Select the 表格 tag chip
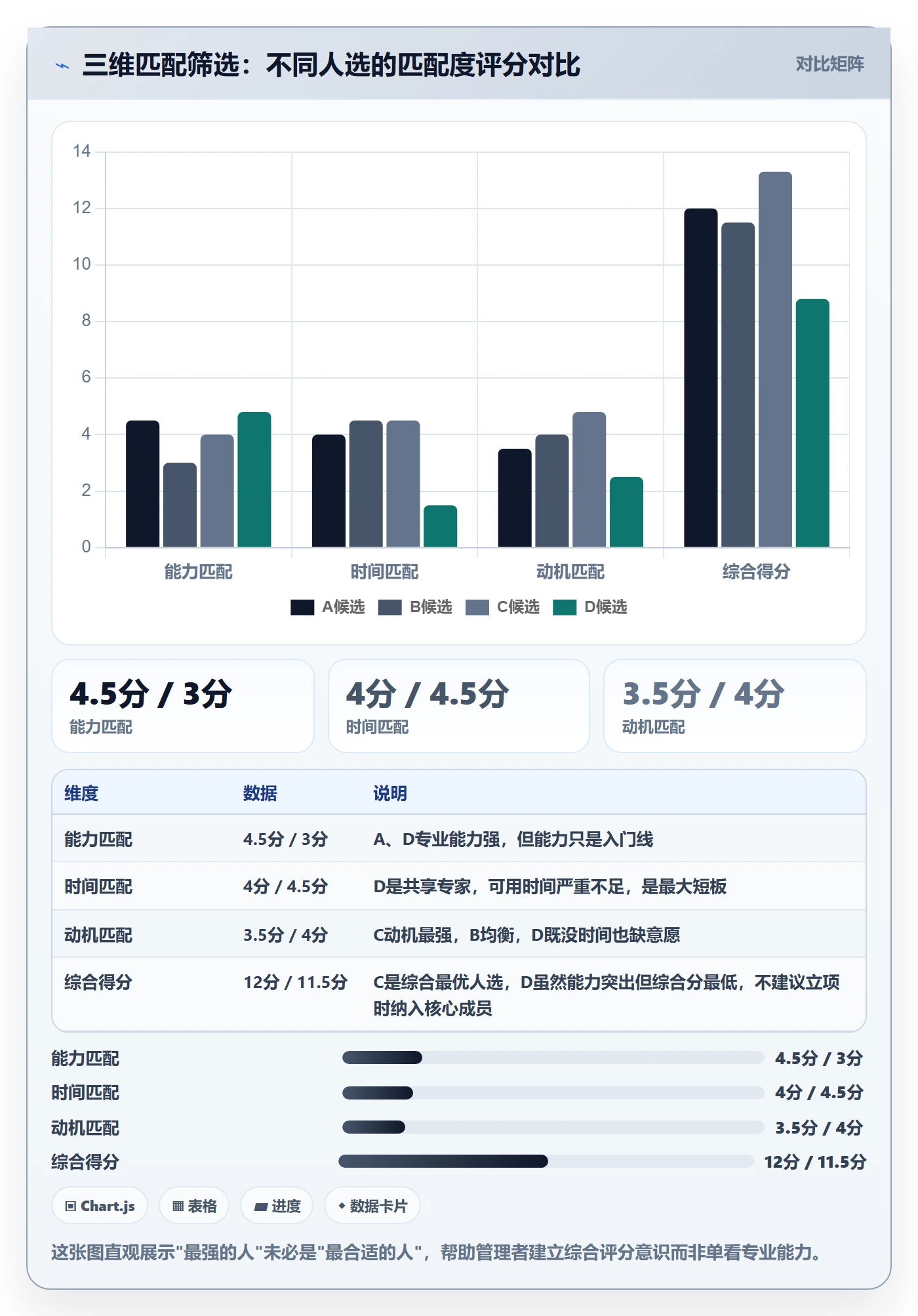The height and width of the screenshot is (1316, 918). (194, 1206)
